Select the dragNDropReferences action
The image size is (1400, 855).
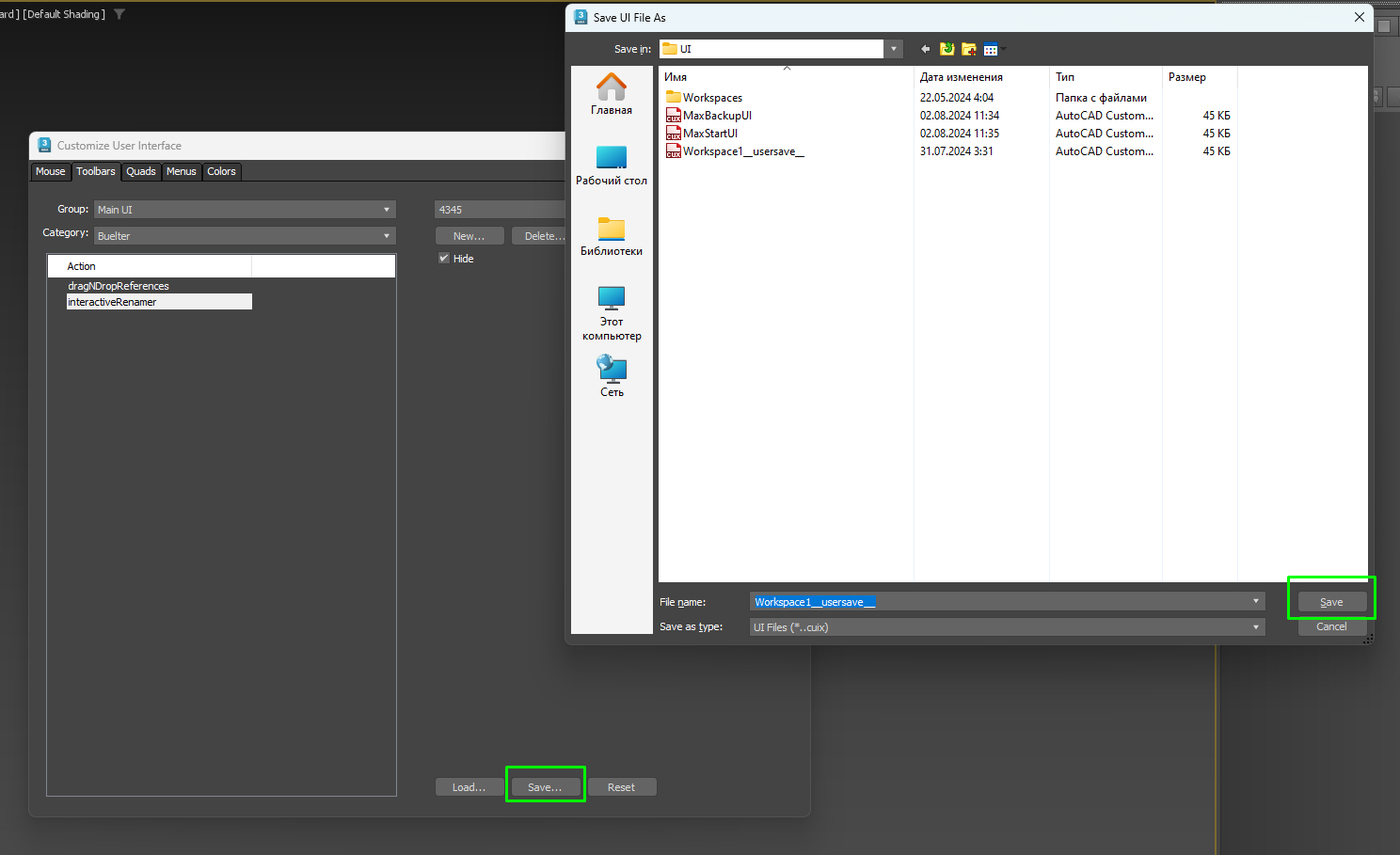[x=118, y=286]
